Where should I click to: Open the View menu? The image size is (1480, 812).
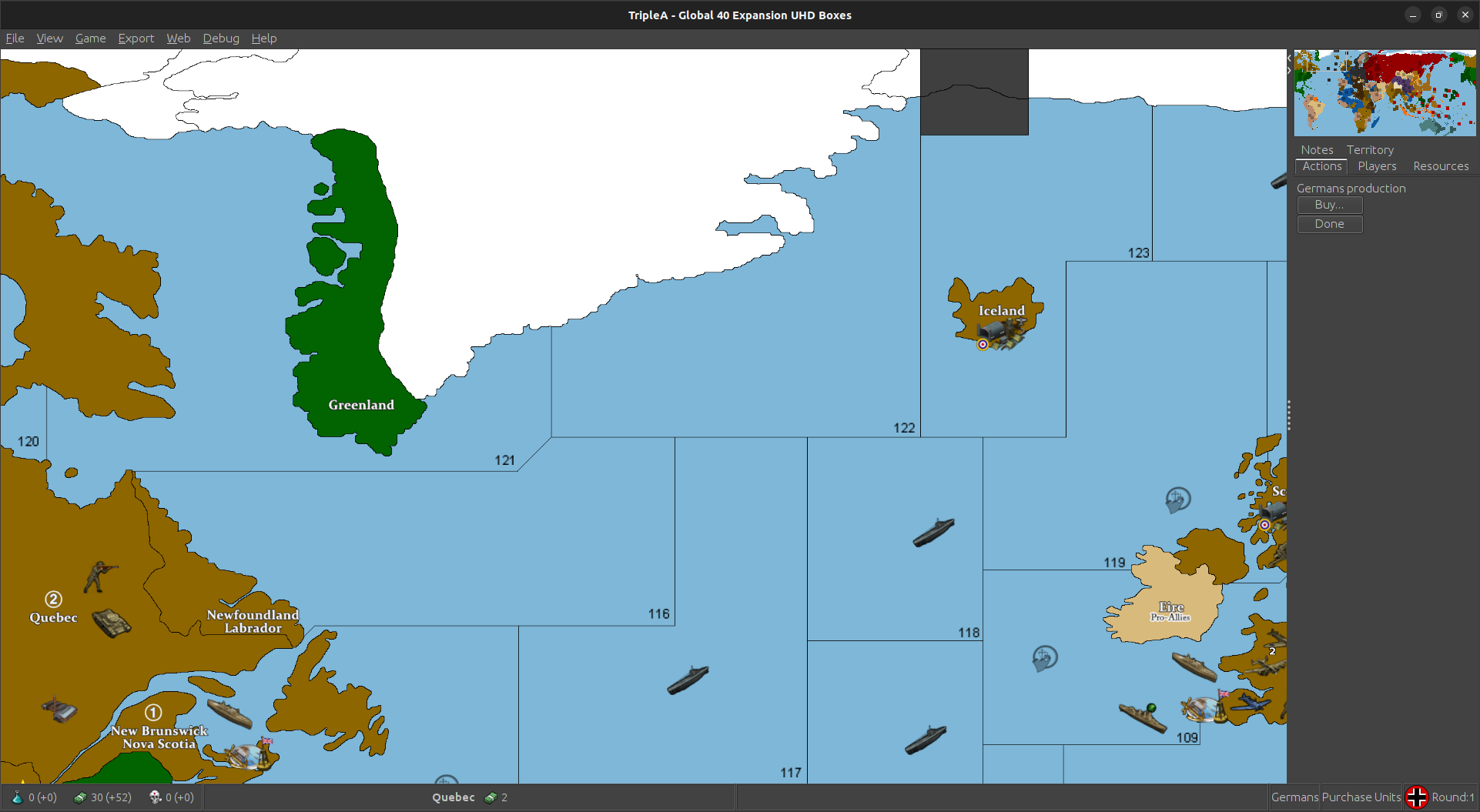50,38
